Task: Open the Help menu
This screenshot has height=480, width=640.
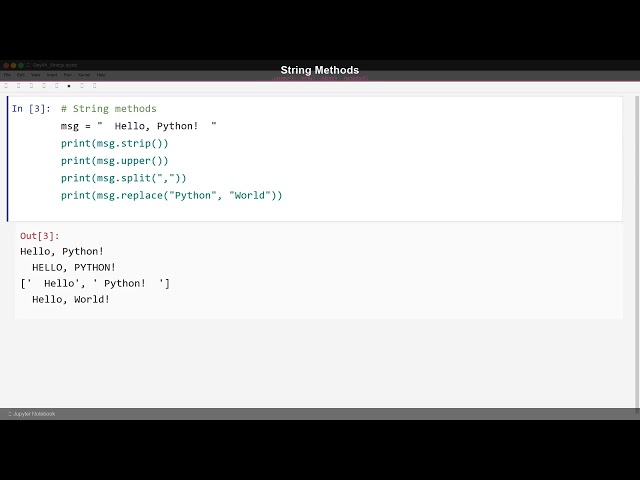Action: pyautogui.click(x=101, y=75)
